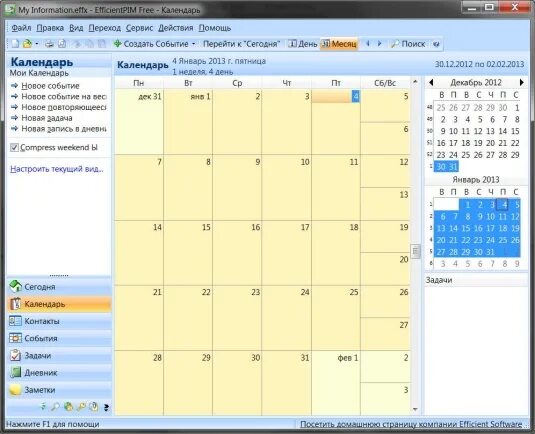Click Новое повторяющееся событие link

[x=64, y=107]
